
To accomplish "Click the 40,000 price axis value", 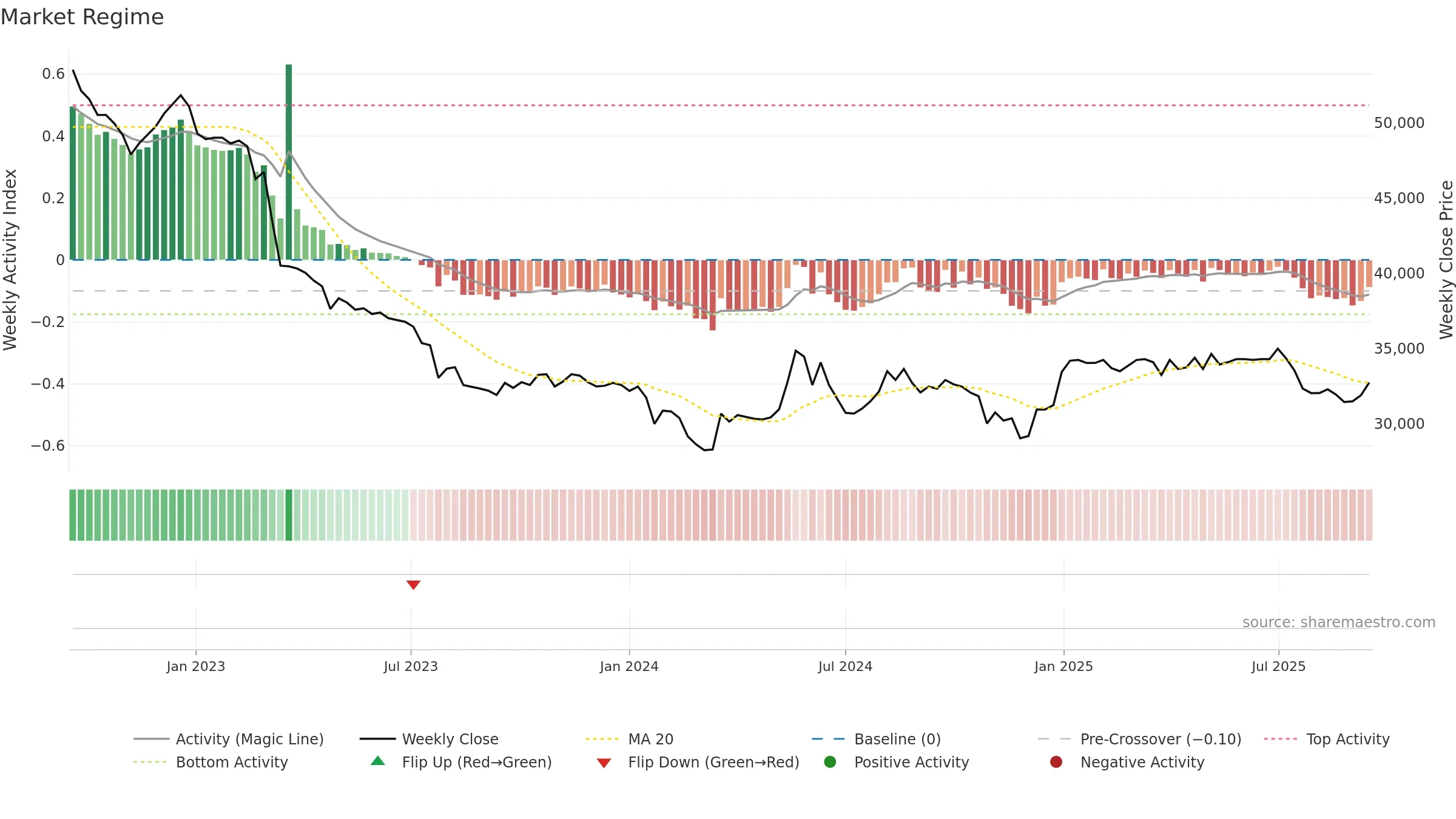I will [x=1399, y=274].
